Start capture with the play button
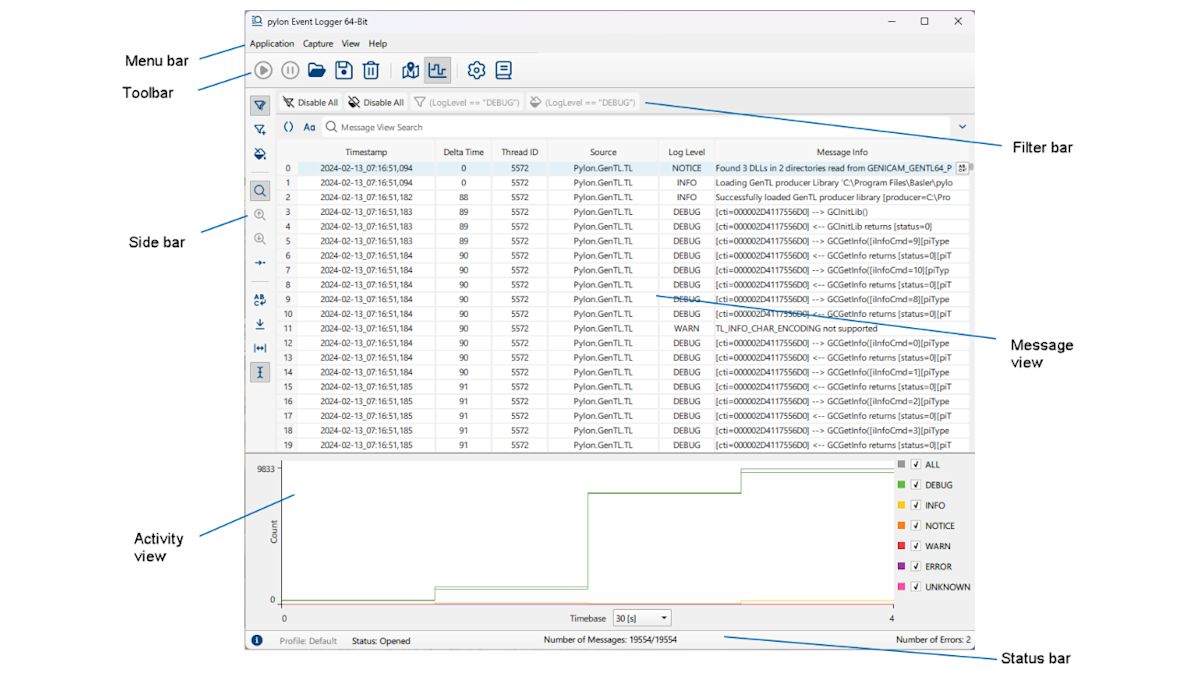Viewport: 1200px width, 676px height. coord(263,70)
